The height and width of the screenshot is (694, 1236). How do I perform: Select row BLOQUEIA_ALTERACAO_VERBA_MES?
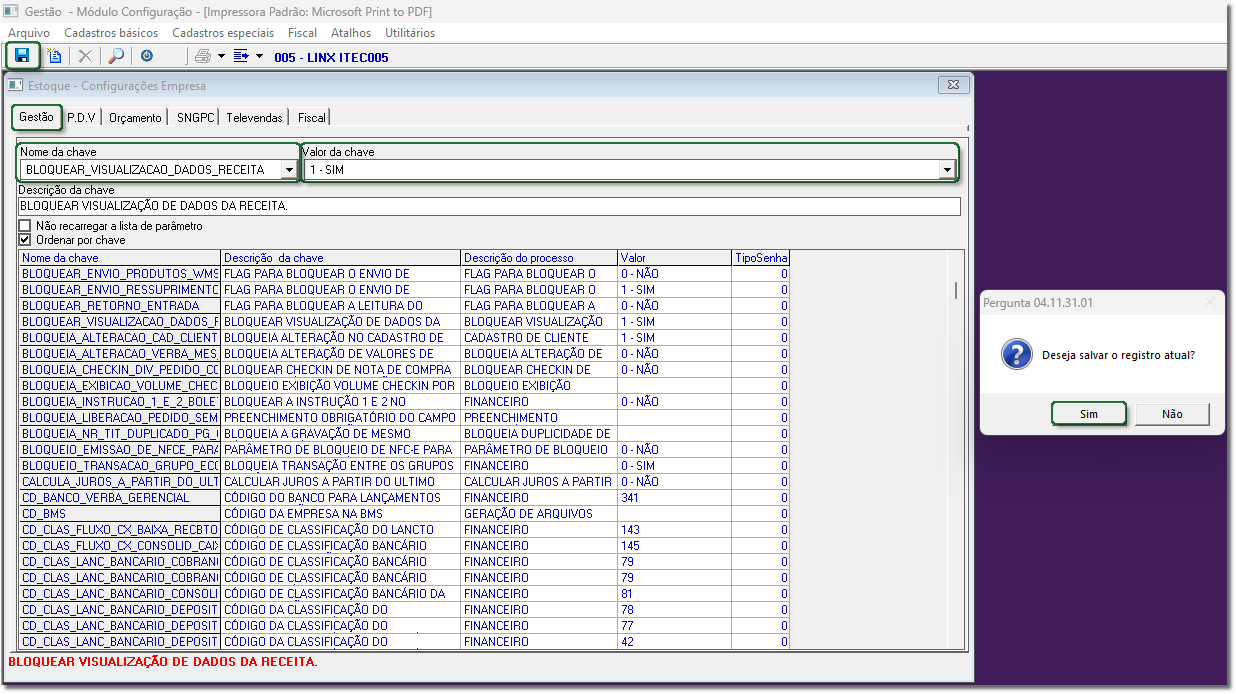coord(404,353)
